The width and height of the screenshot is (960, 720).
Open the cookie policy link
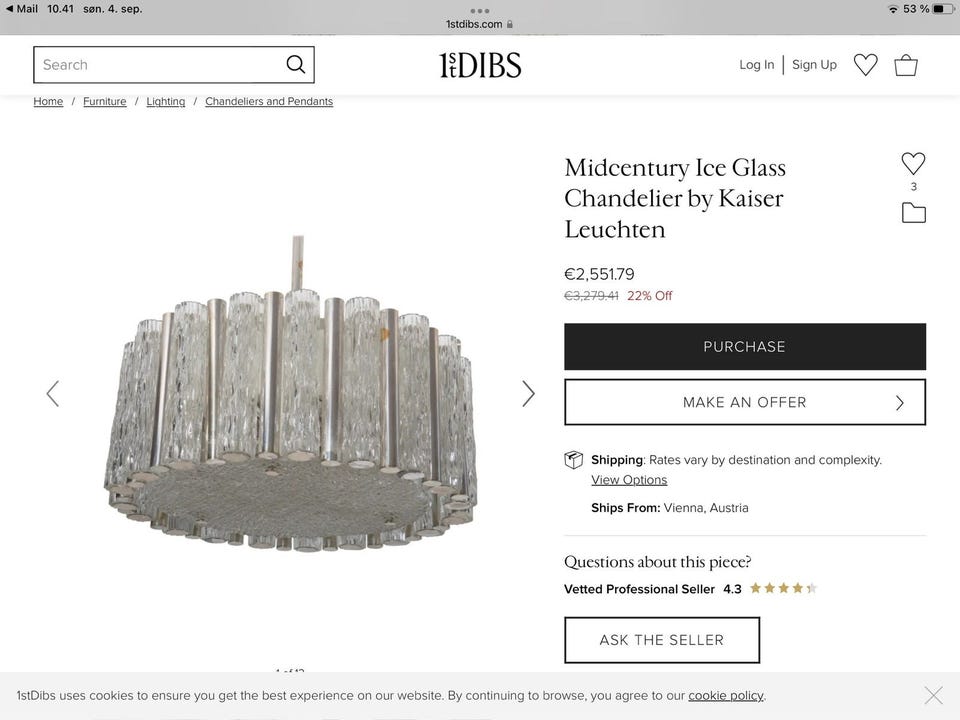[726, 695]
